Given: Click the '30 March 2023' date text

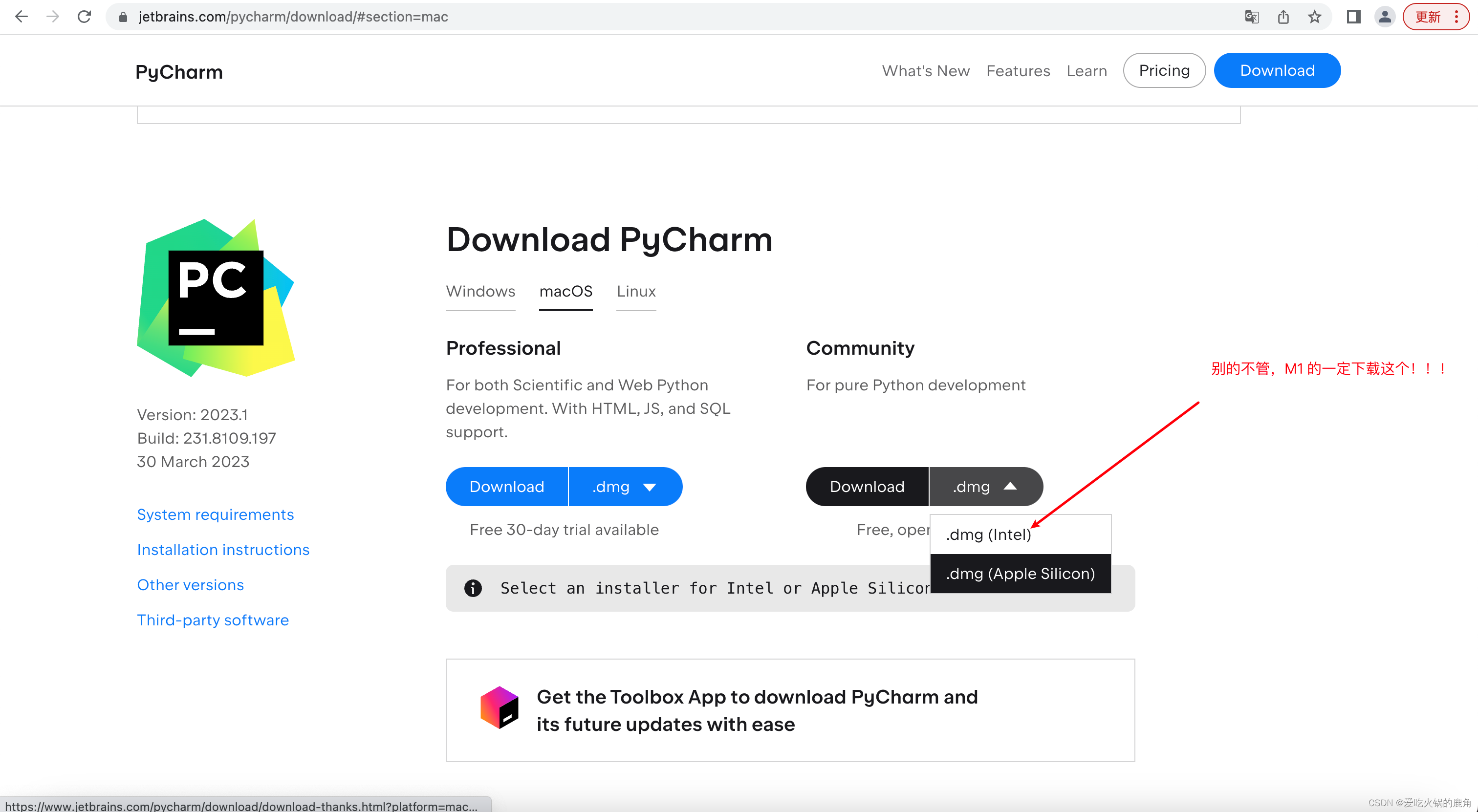Looking at the screenshot, I should 193,462.
